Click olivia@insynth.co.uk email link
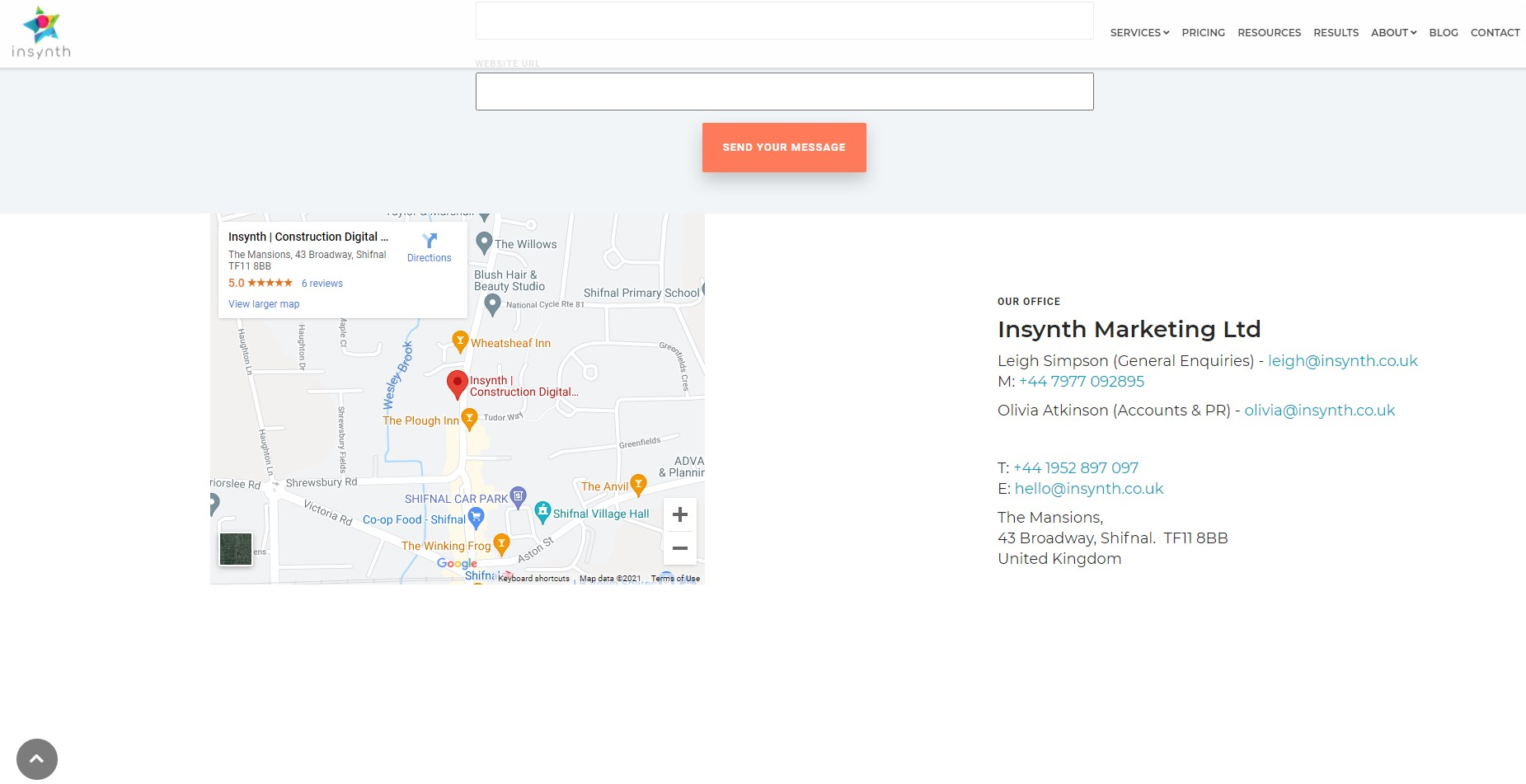Screen dimensions: 1526x784 [x=1319, y=411]
